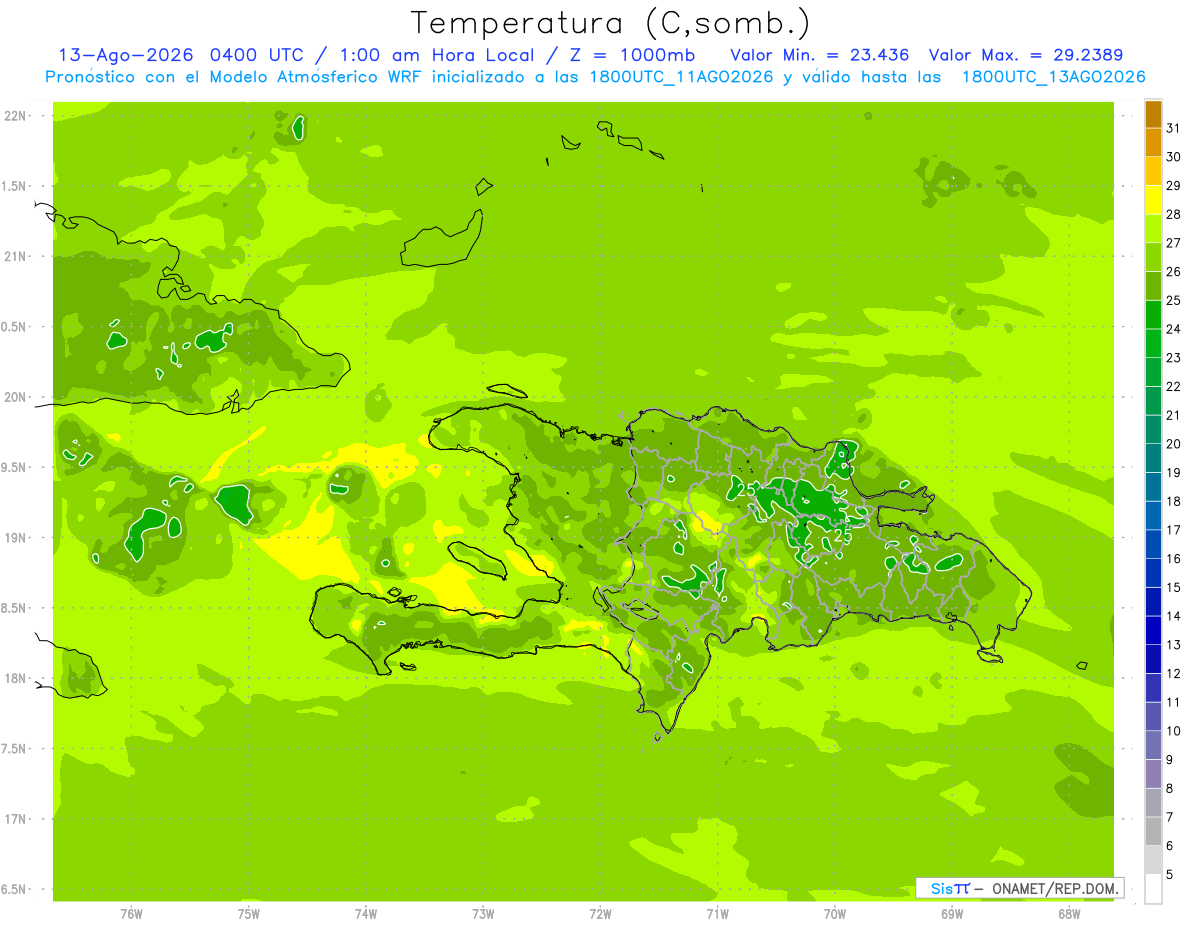Click the legend value label 31
The height and width of the screenshot is (927, 1200).
click(x=1173, y=128)
